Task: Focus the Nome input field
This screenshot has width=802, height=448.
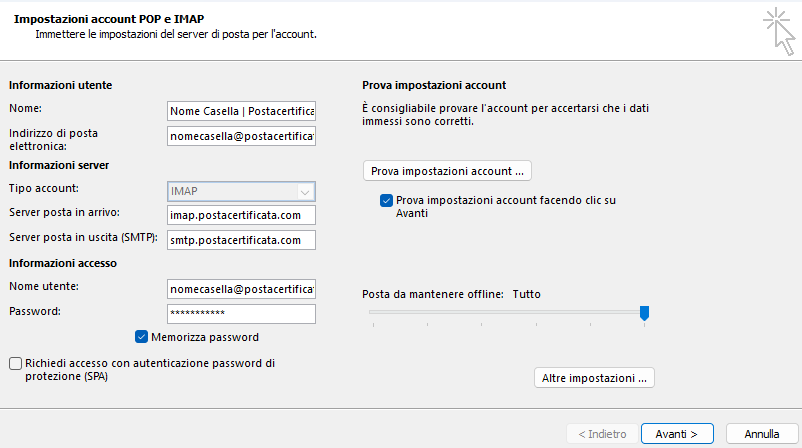Action: tap(241, 111)
